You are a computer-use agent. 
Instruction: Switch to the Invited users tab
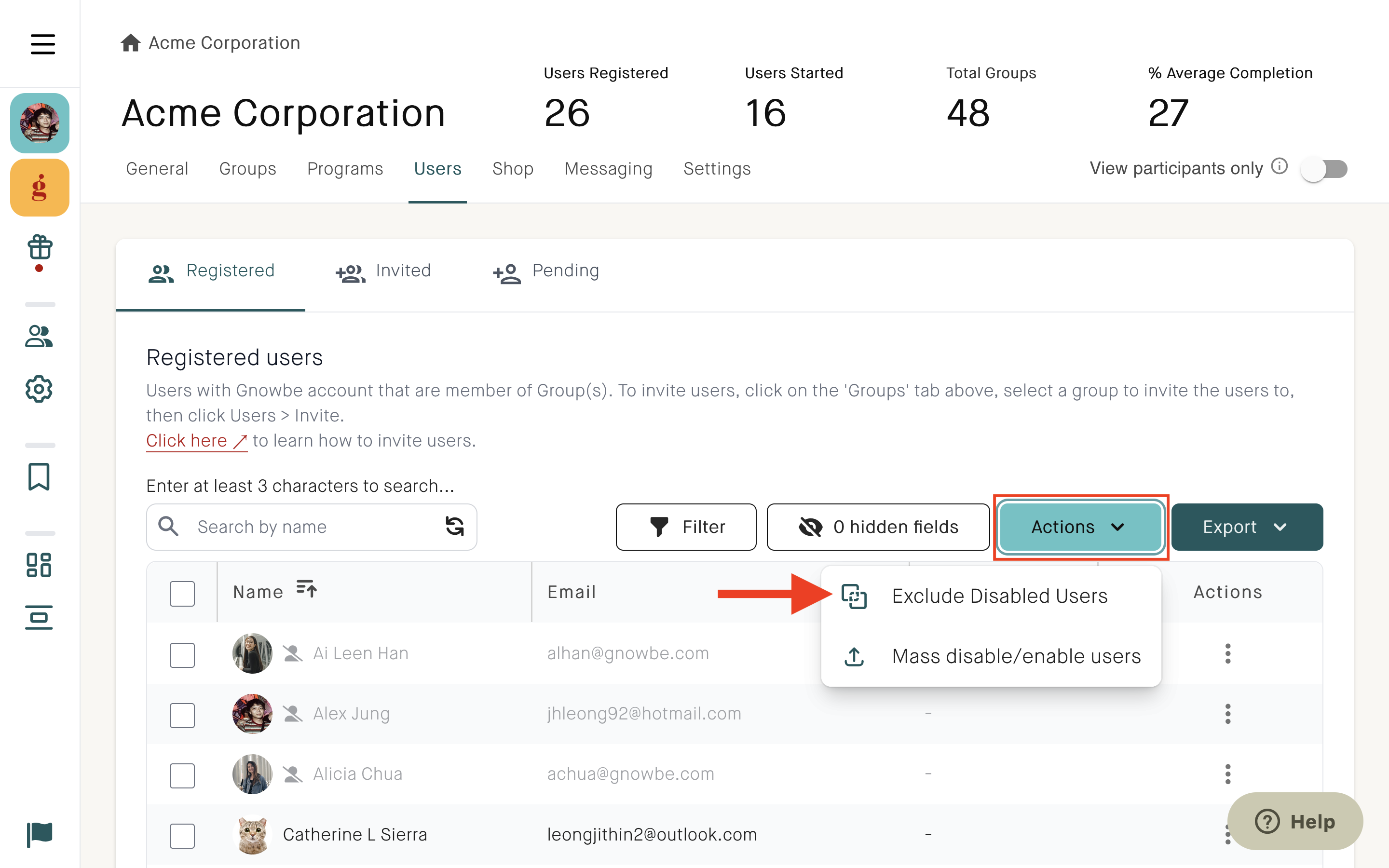point(383,271)
